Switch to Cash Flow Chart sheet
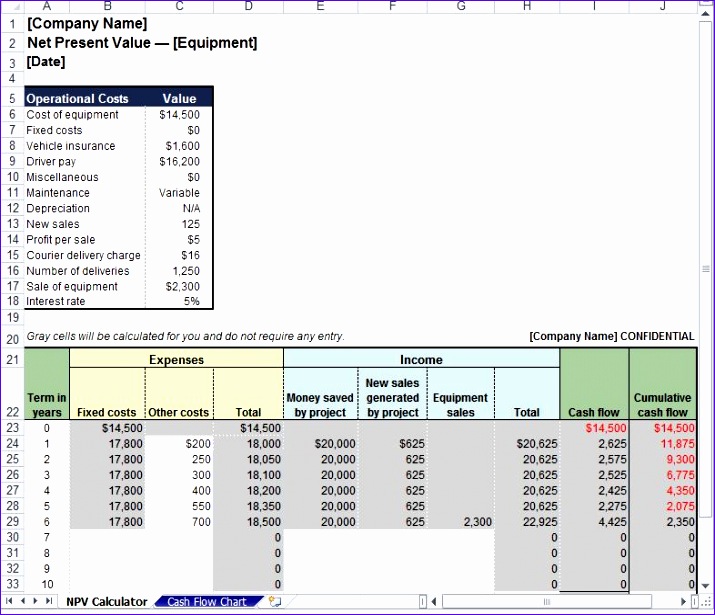The height and width of the screenshot is (615, 715). [x=207, y=602]
